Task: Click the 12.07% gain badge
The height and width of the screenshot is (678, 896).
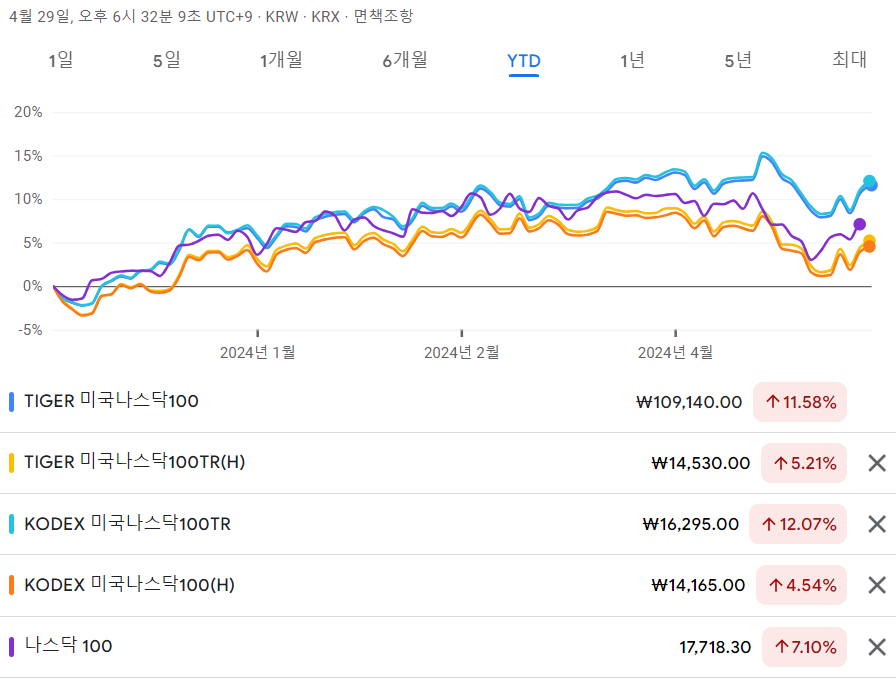Action: point(798,524)
